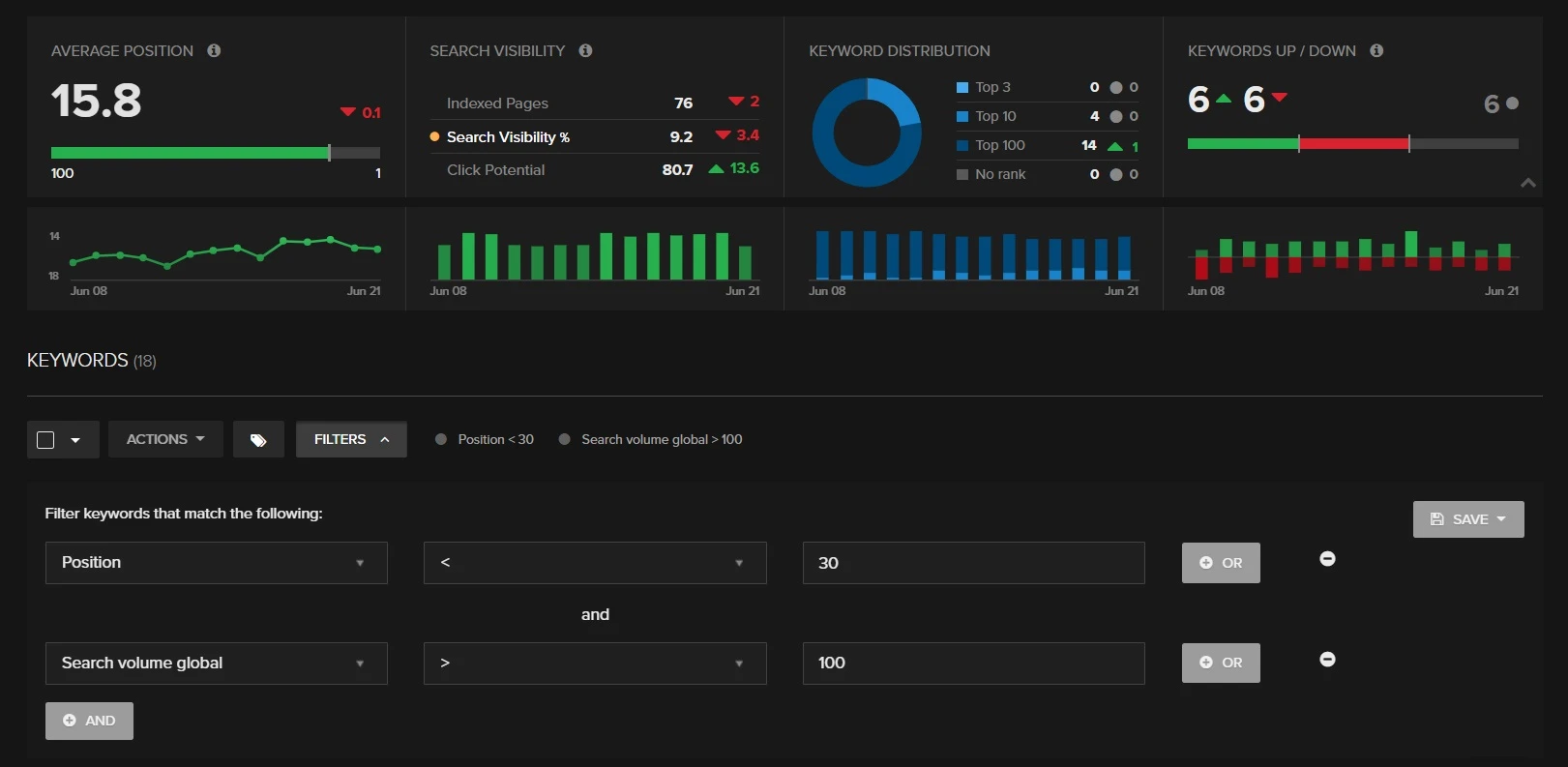Collapse the Filters panel
Image resolution: width=1568 pixels, height=767 pixels.
pyautogui.click(x=351, y=439)
